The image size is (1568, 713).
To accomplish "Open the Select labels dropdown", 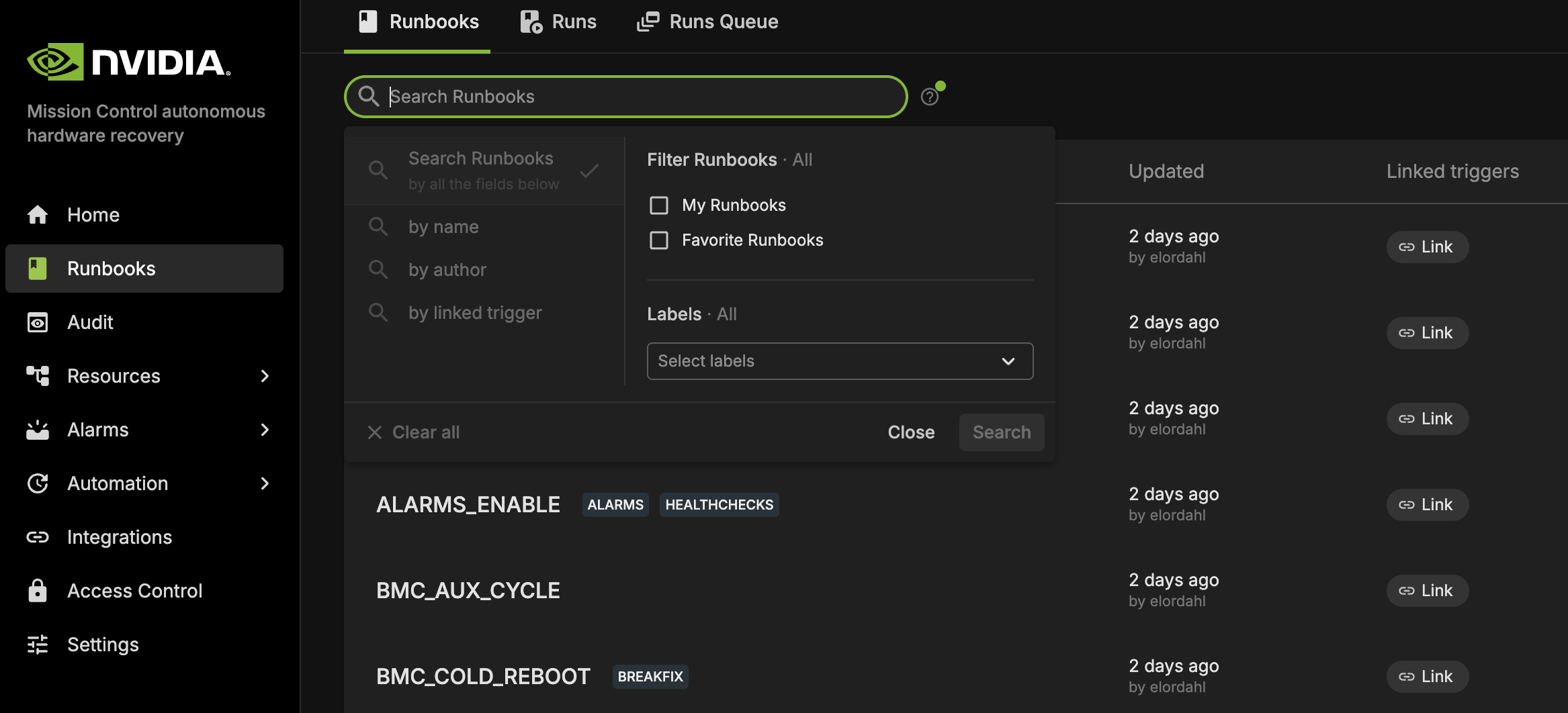I will (x=840, y=361).
